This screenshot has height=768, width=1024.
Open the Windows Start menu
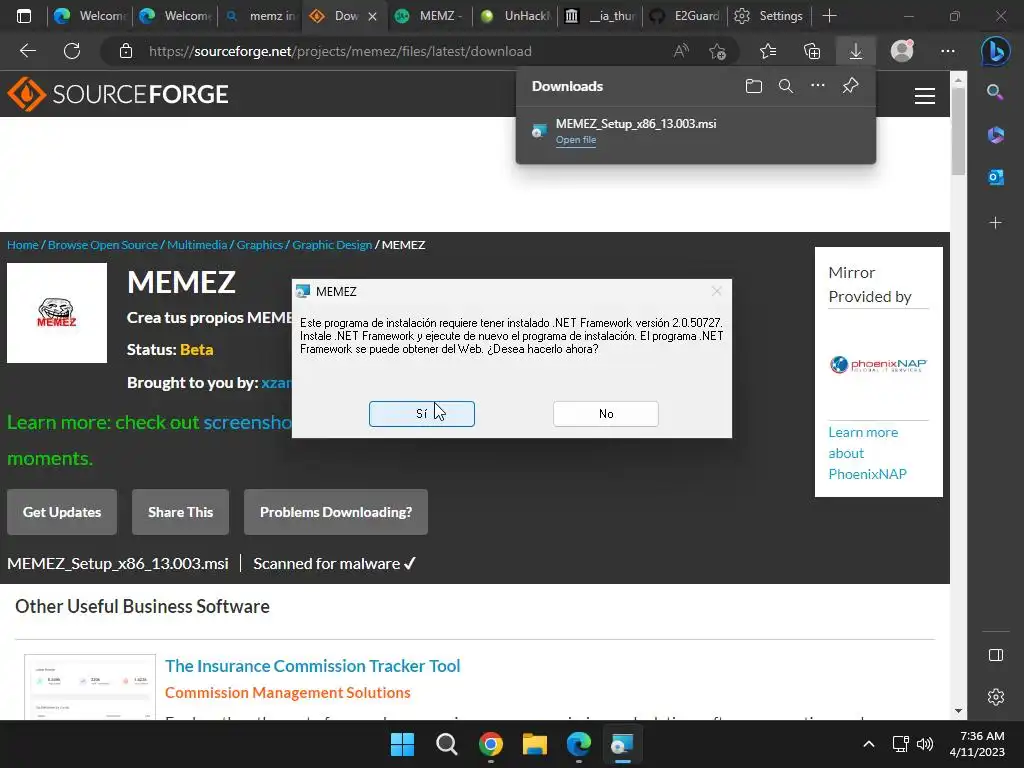[402, 744]
